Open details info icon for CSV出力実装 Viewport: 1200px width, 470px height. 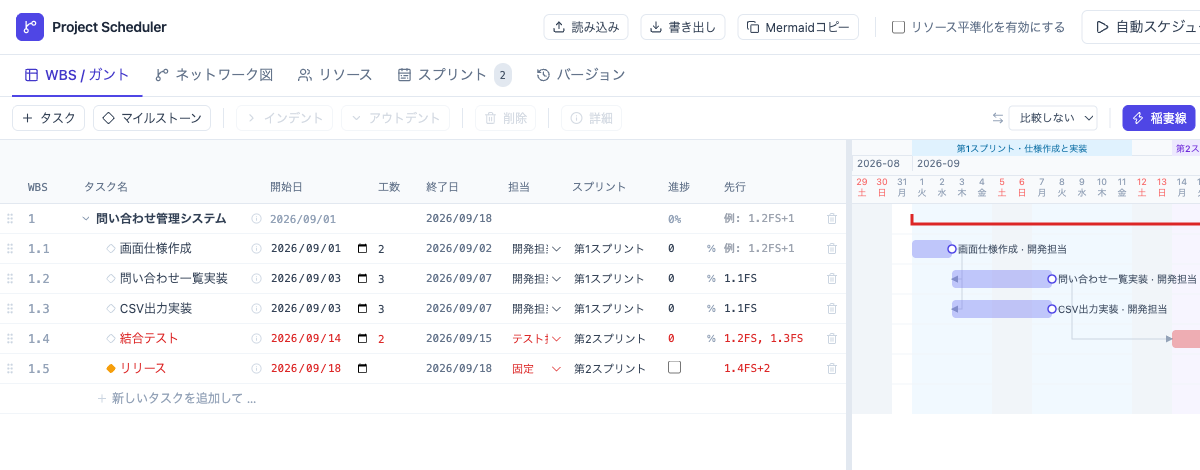(256, 309)
